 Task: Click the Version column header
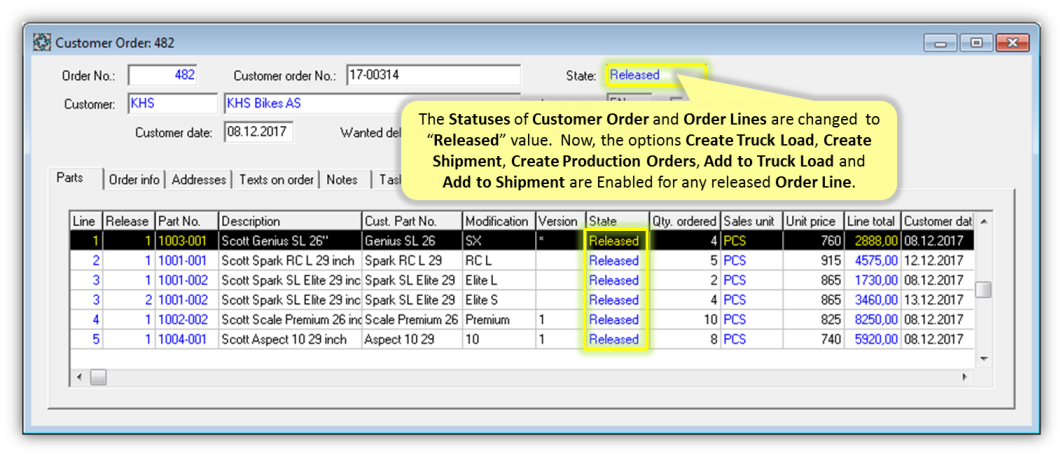tap(560, 221)
